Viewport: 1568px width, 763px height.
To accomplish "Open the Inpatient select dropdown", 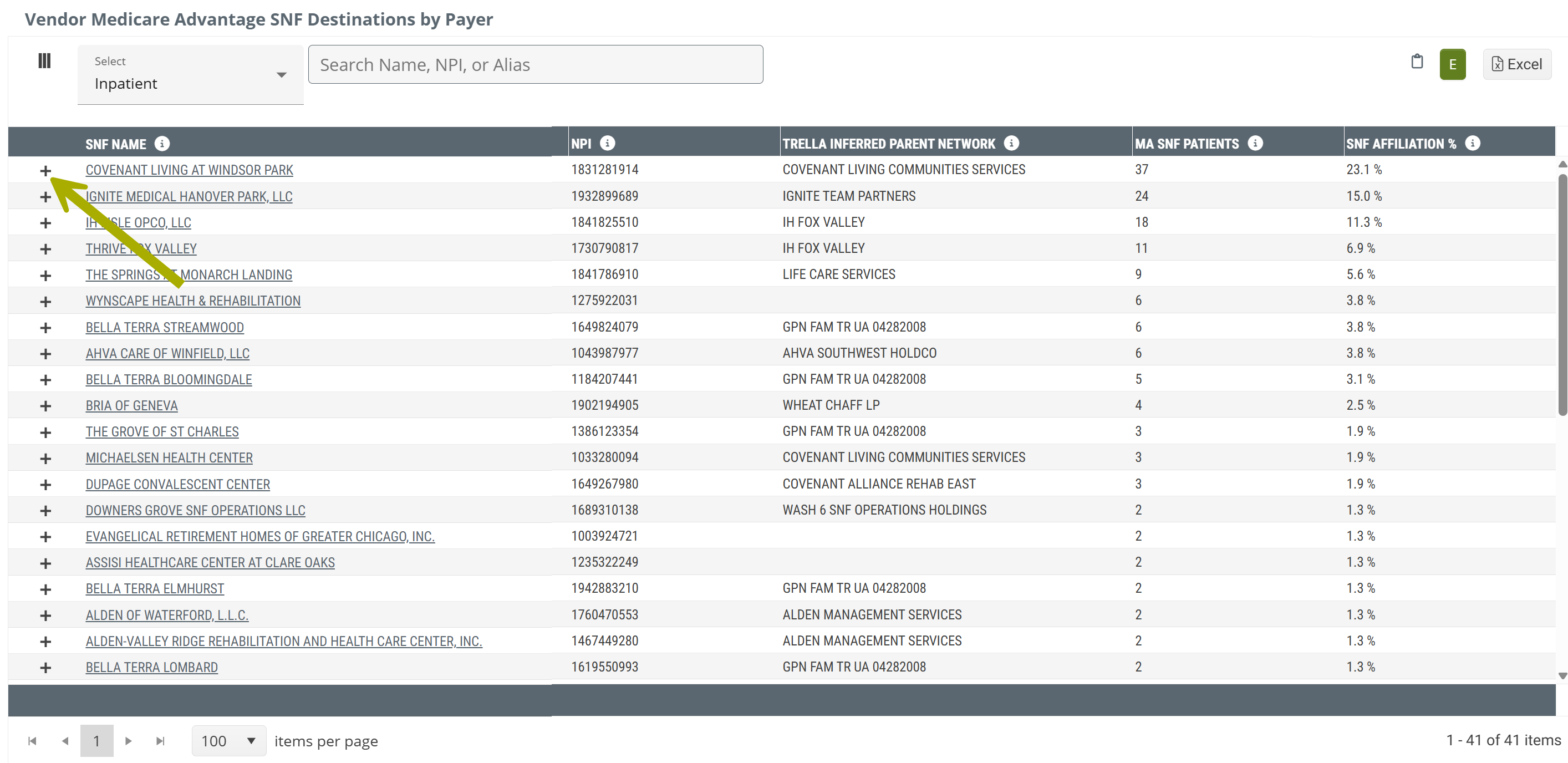I will pos(190,75).
